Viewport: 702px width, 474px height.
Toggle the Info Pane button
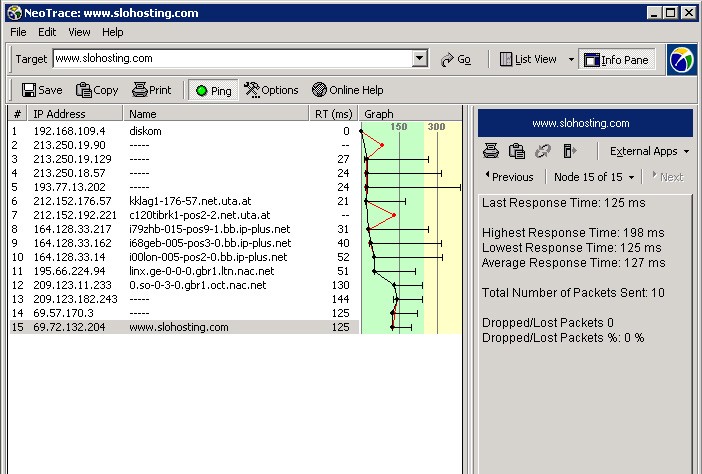(616, 60)
